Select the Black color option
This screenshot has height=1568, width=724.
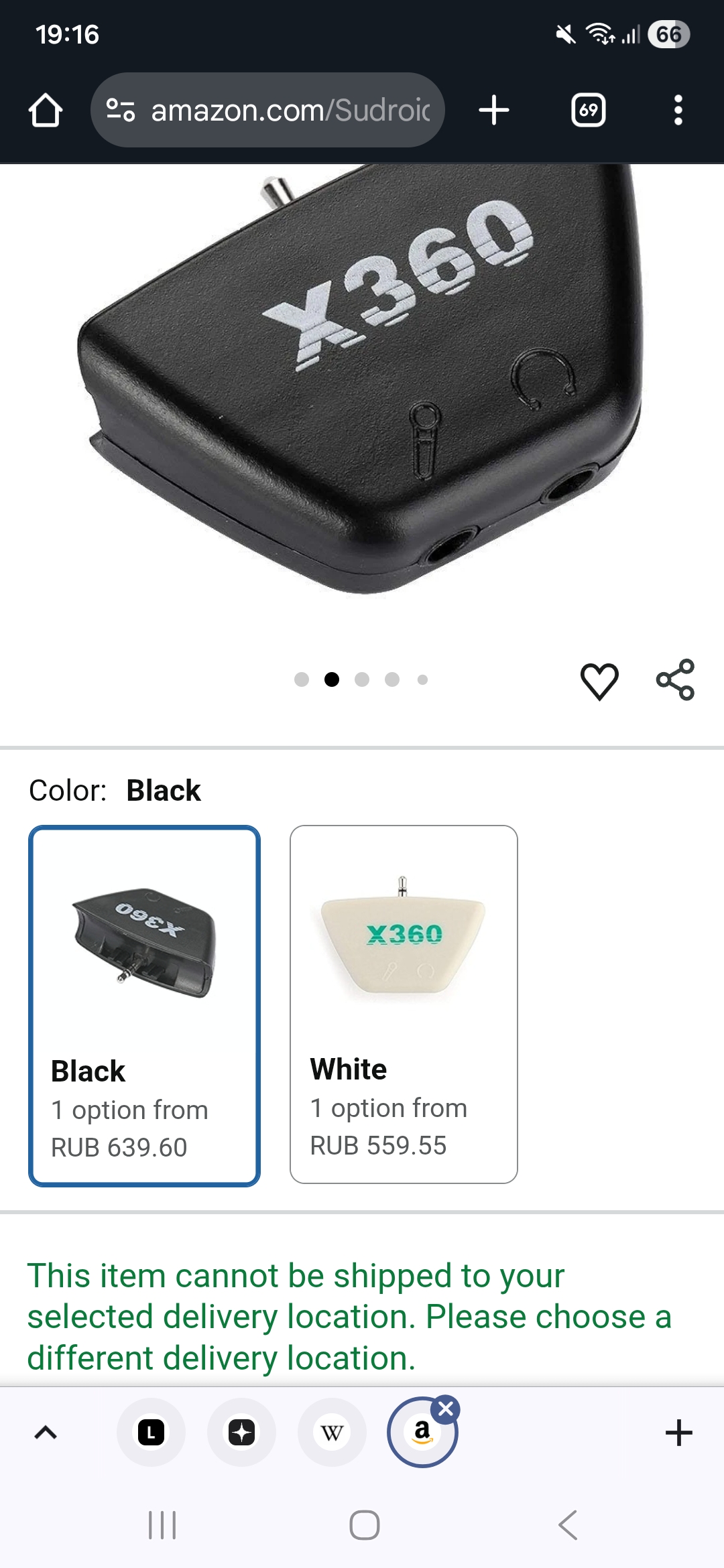144,1006
